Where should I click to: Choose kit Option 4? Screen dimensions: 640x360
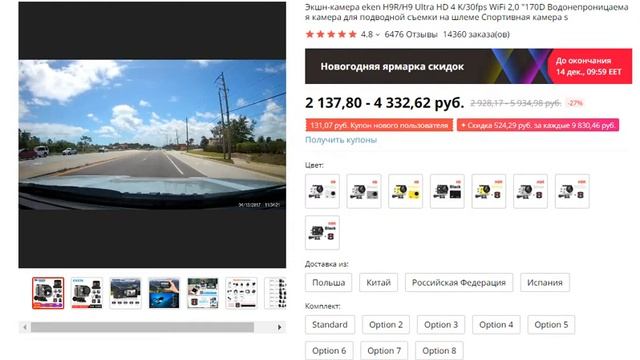tap(496, 324)
